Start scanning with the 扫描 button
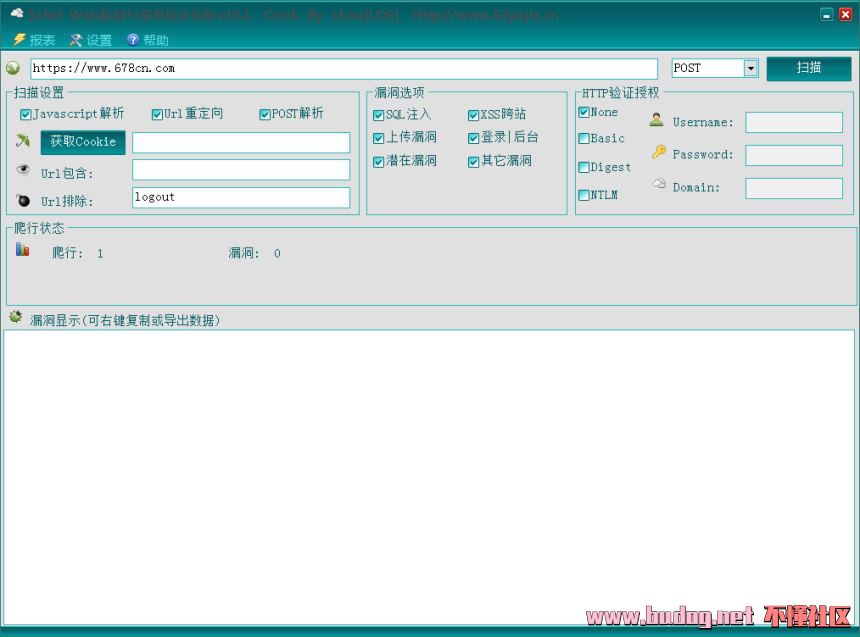Image resolution: width=860 pixels, height=637 pixels. (808, 68)
